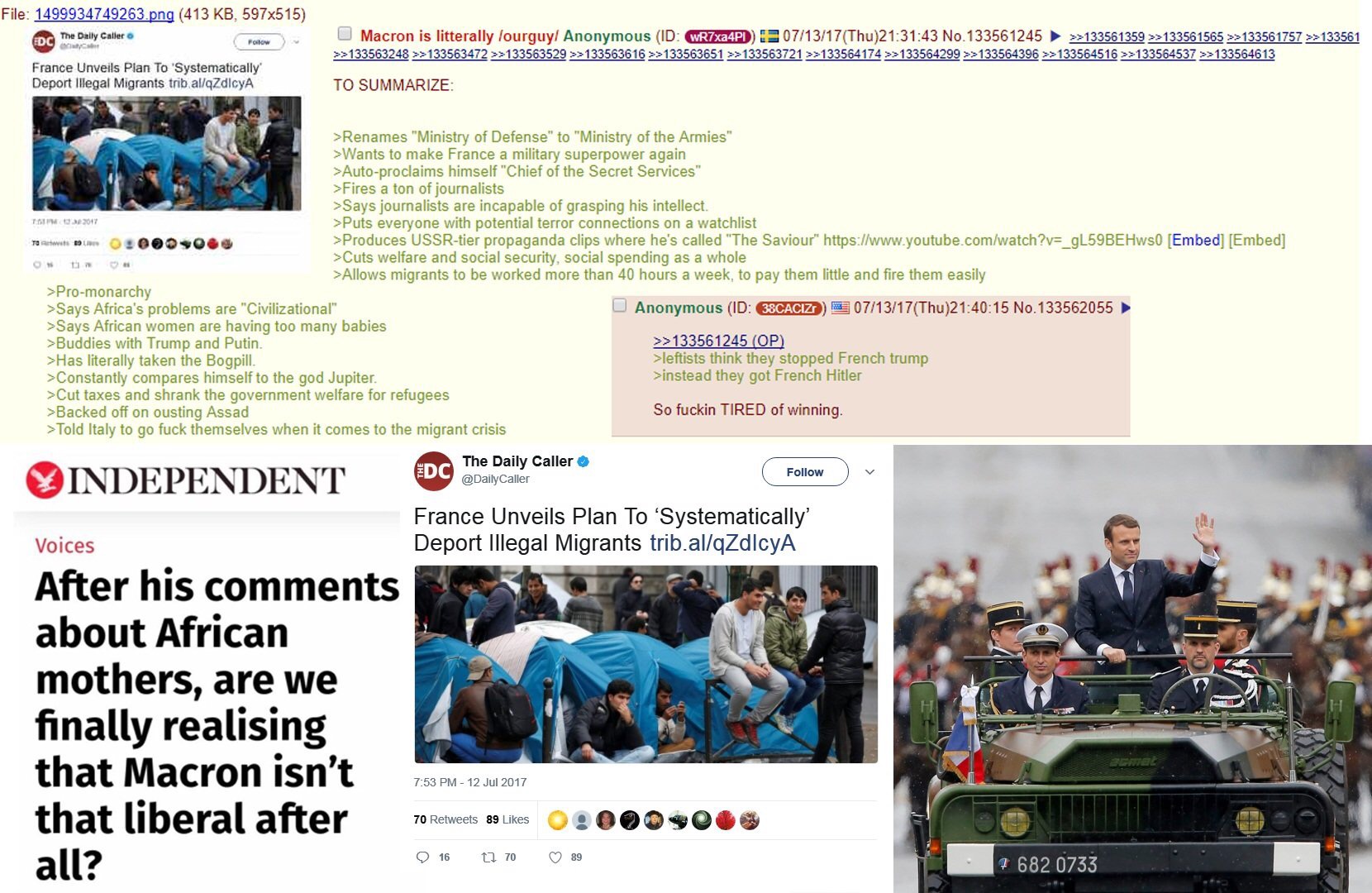Expand the chevron menu beside Follow button

click(x=869, y=472)
